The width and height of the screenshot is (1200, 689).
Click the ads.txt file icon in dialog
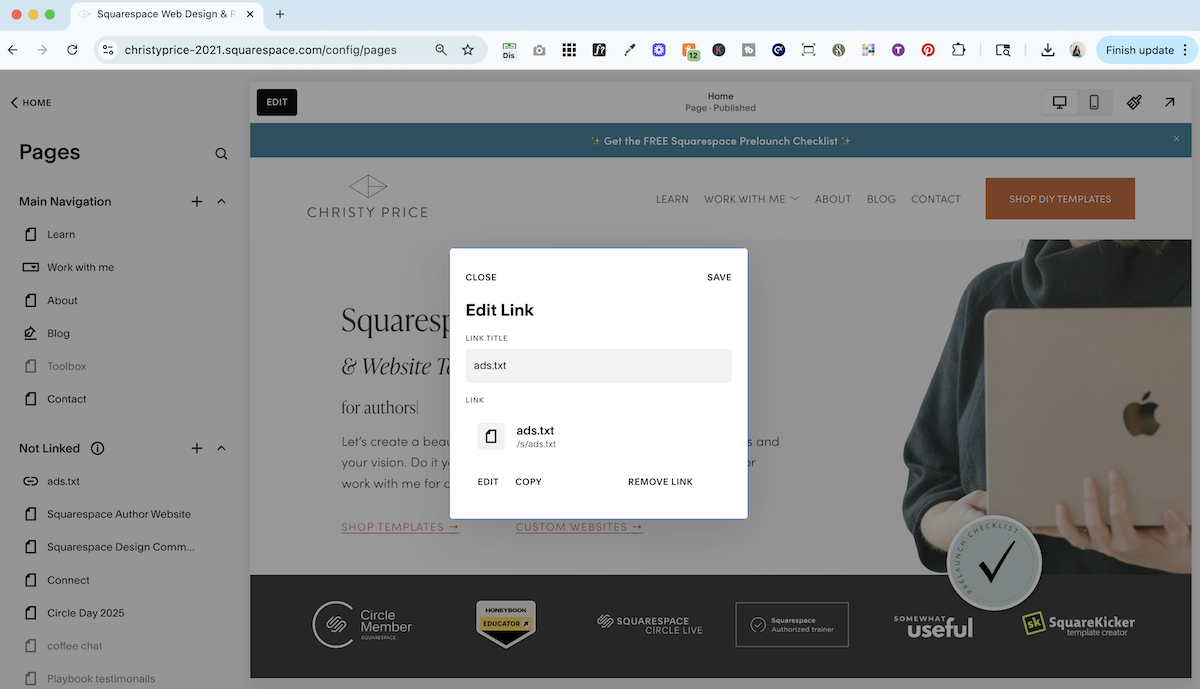coord(491,436)
